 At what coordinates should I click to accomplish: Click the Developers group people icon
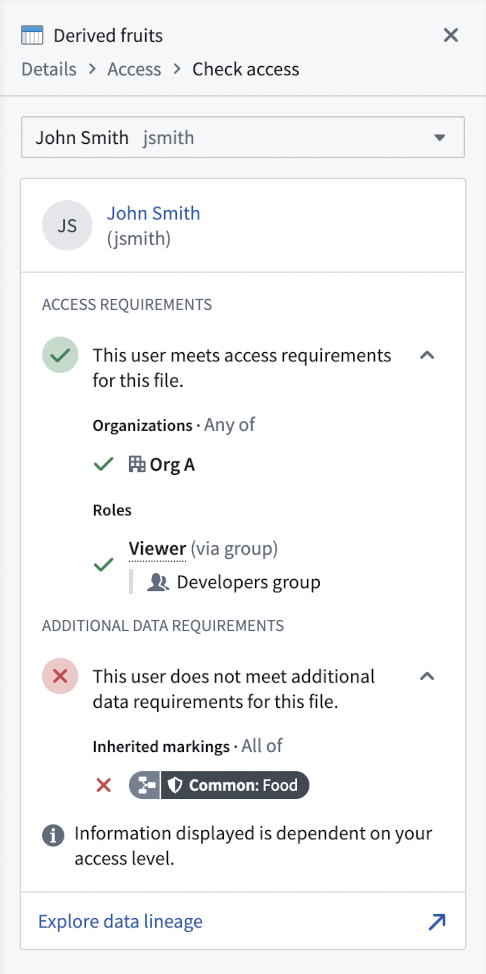(x=158, y=582)
